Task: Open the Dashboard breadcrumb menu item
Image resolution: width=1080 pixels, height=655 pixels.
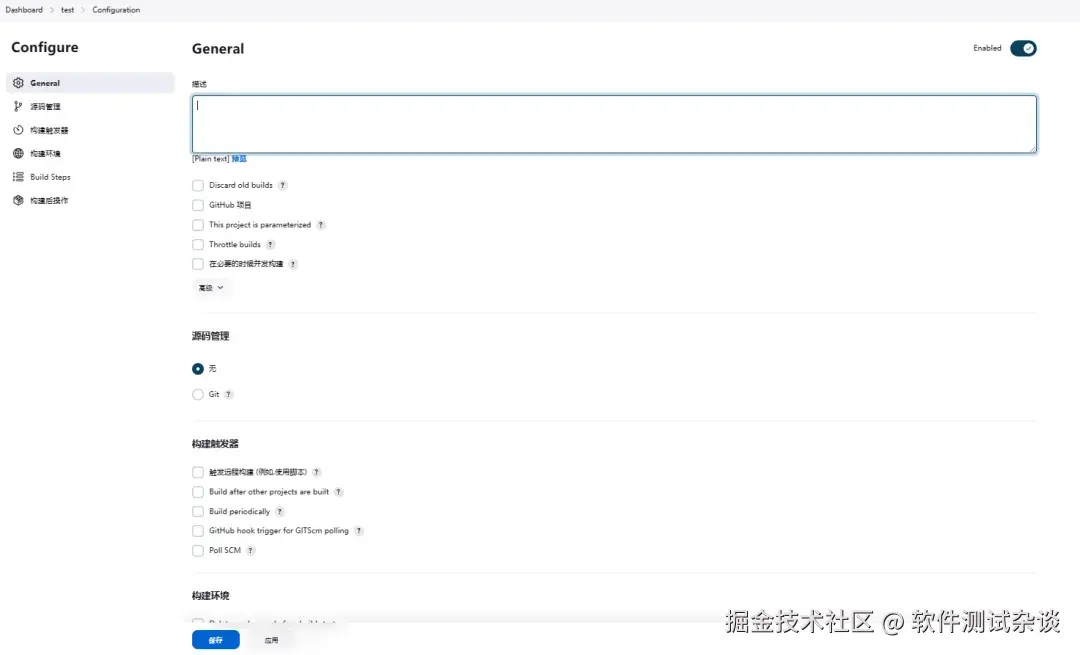Action: (x=23, y=9)
